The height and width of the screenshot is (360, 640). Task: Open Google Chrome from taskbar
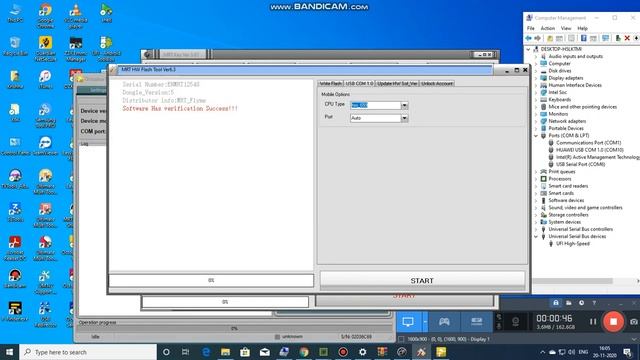pyautogui.click(x=304, y=352)
